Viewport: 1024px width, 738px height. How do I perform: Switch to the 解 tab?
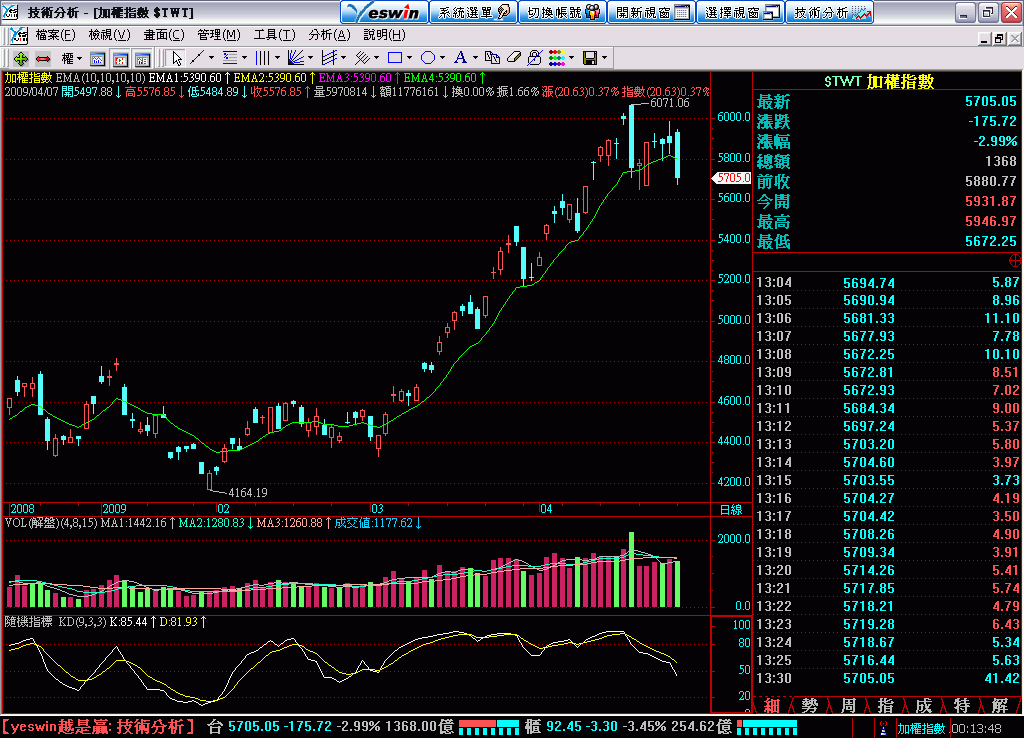pyautogui.click(x=999, y=705)
